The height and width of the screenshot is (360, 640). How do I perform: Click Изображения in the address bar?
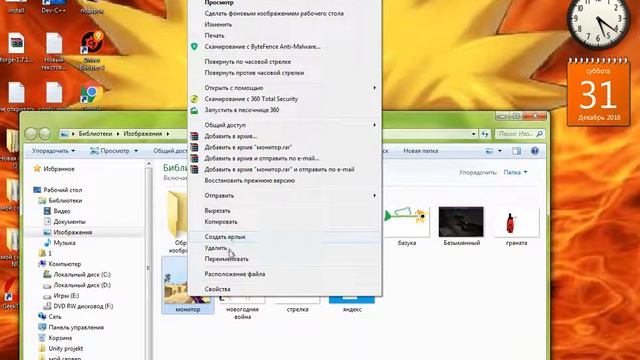pos(143,133)
